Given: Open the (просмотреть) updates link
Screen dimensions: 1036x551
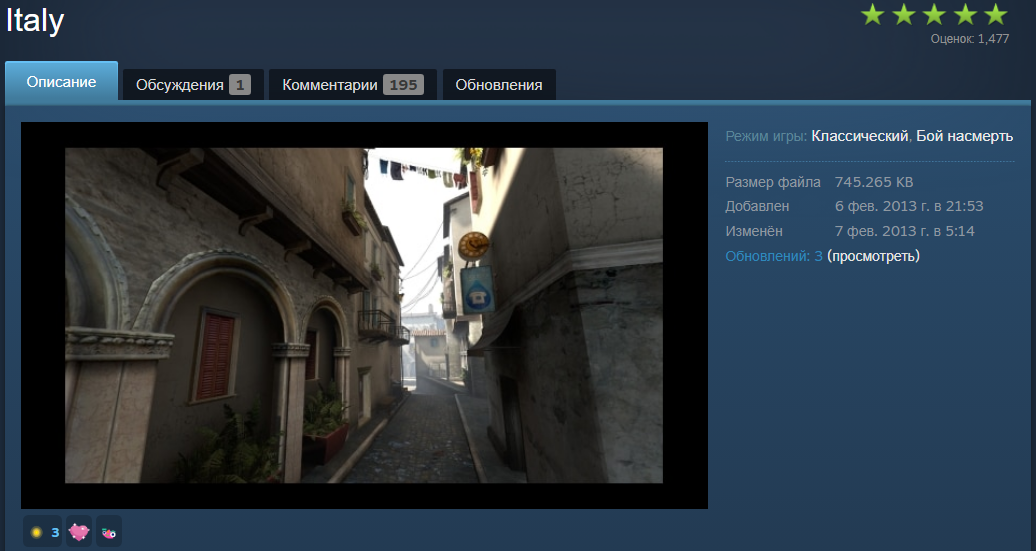Looking at the screenshot, I should tap(873, 256).
